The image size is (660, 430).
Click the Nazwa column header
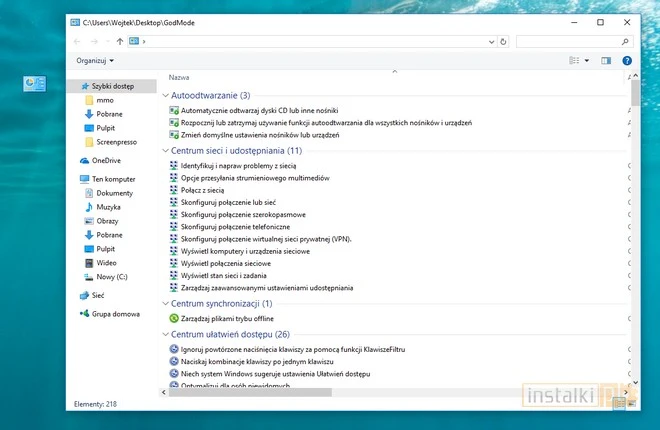coord(180,77)
